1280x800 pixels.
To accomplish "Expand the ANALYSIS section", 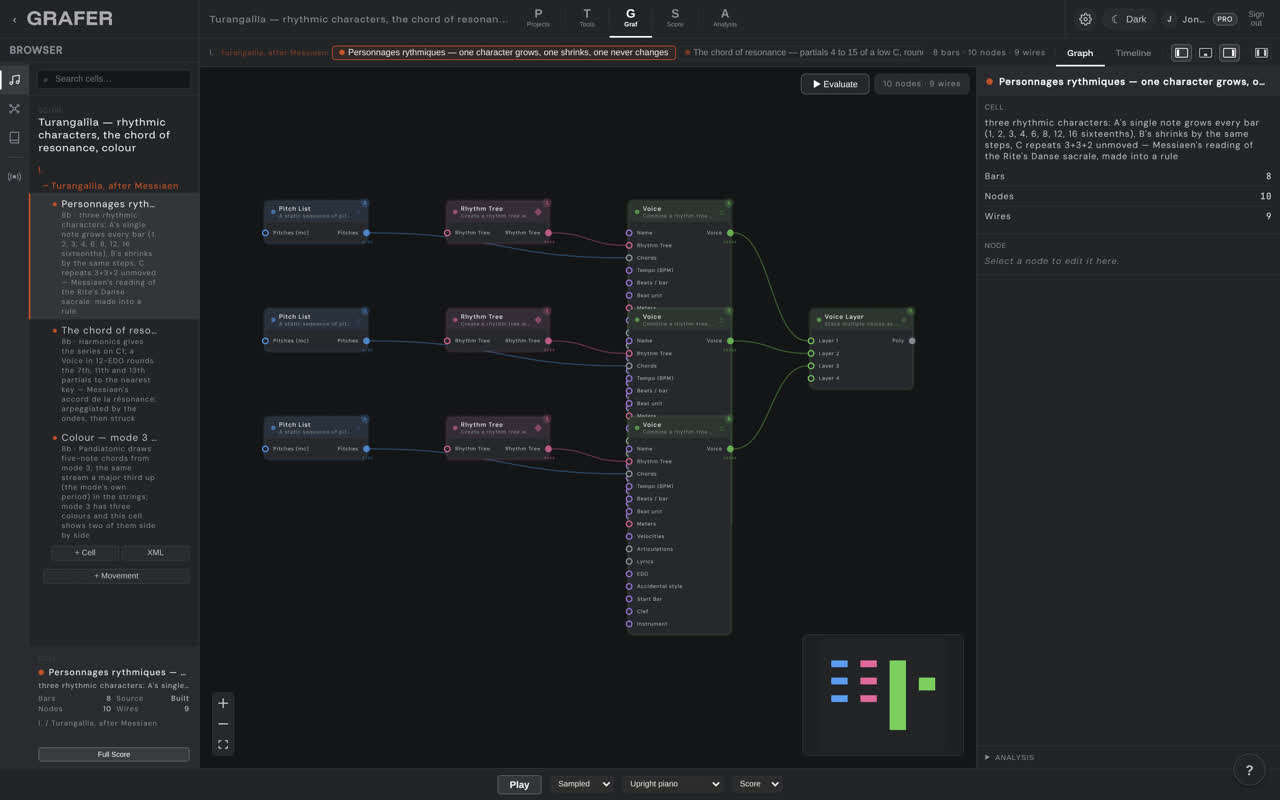I will (1011, 757).
